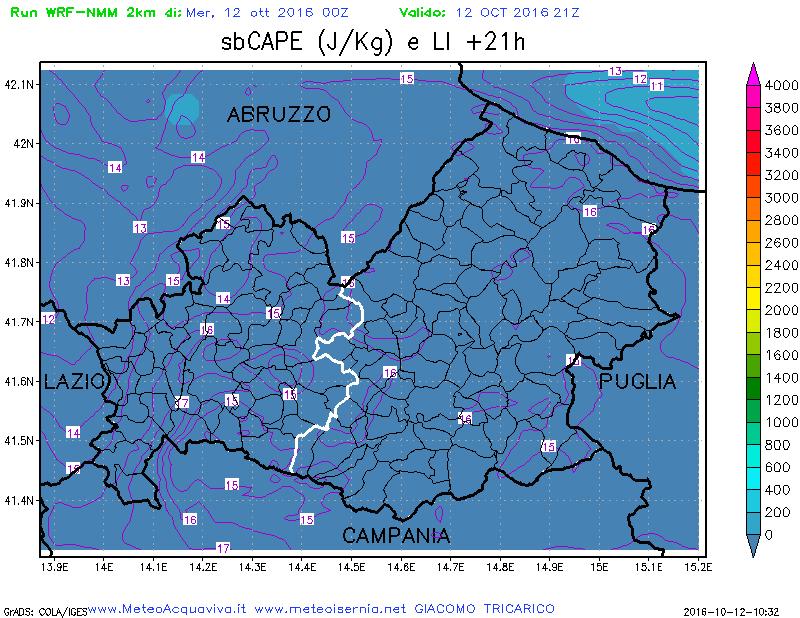Click the 15E longitude label
The image size is (800, 618).
[599, 567]
